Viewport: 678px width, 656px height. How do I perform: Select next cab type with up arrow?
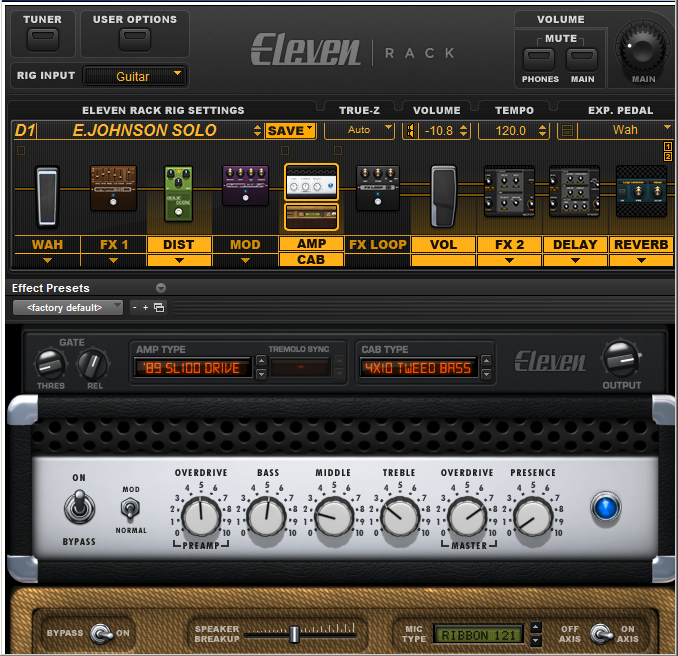click(486, 360)
